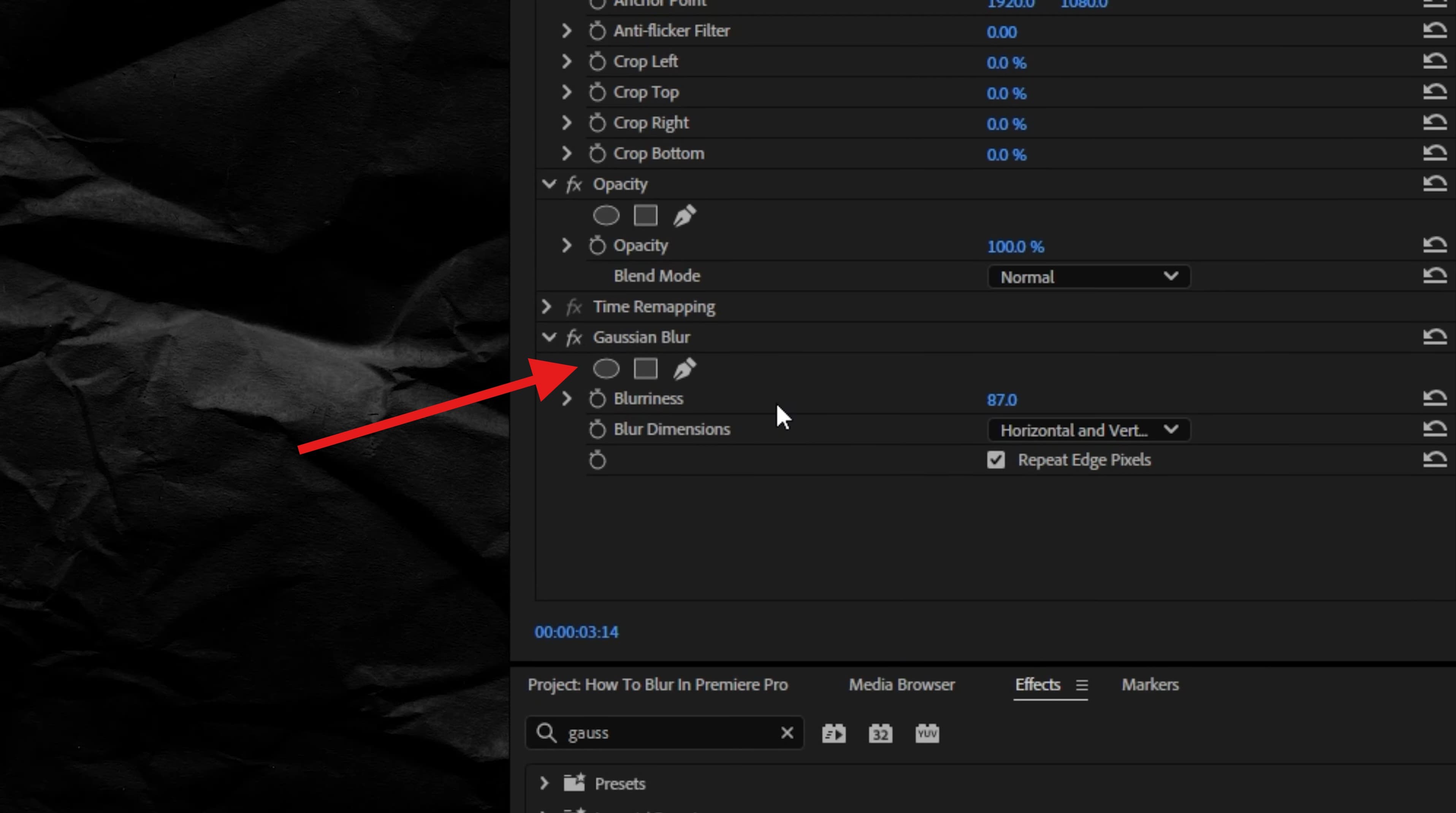Toggle the fx bypass on Opacity
Screen dimensions: 1456x813
(573, 184)
